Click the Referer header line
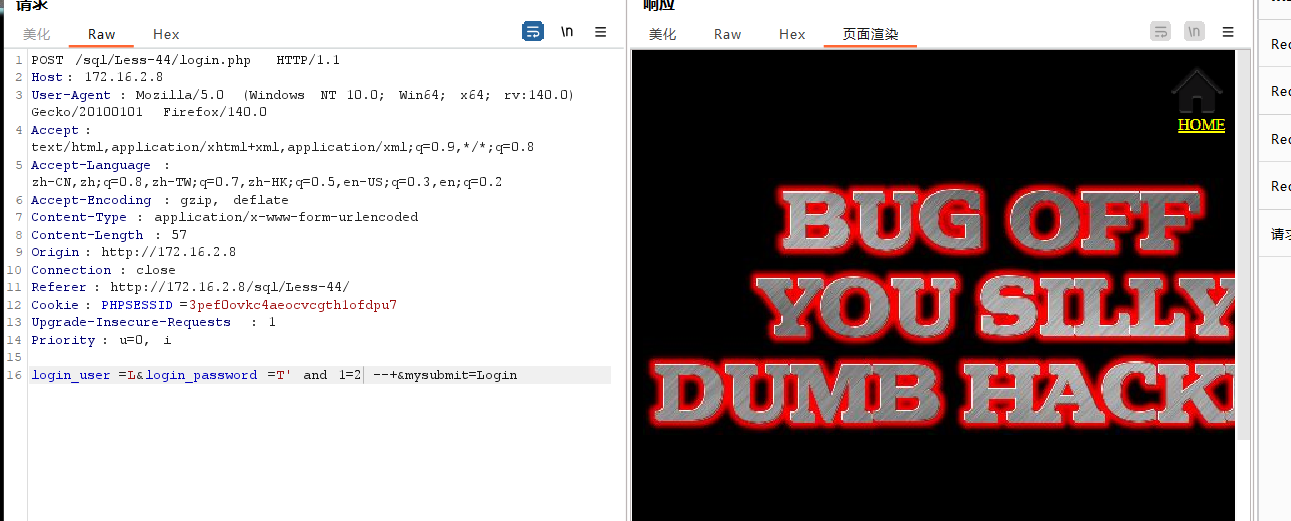 (190, 287)
